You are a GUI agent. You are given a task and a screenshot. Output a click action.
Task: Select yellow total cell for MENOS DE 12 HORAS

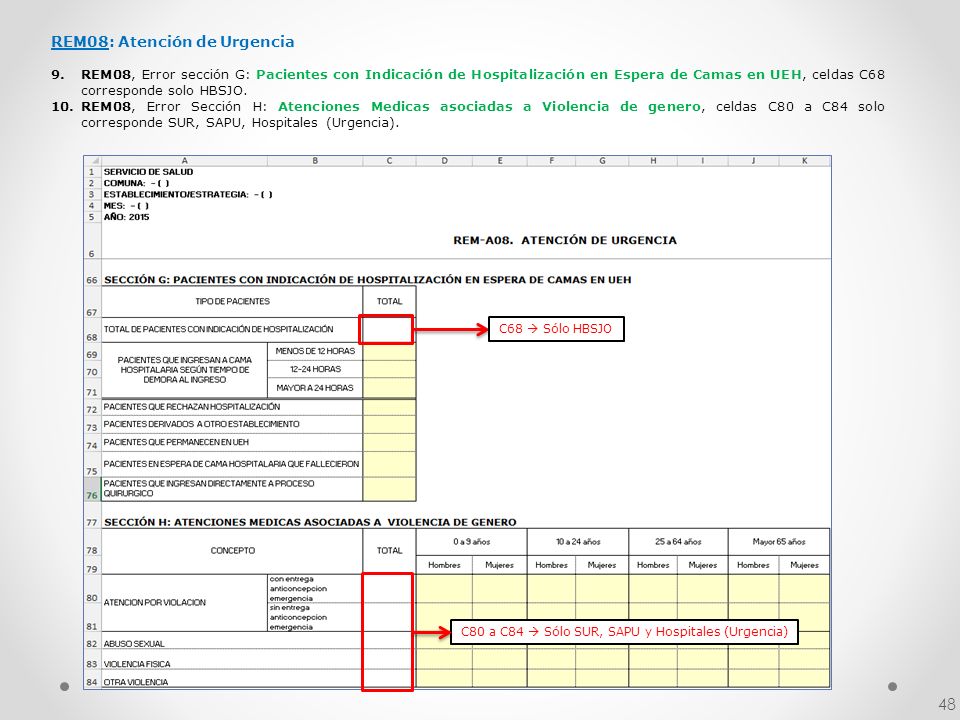(x=389, y=351)
